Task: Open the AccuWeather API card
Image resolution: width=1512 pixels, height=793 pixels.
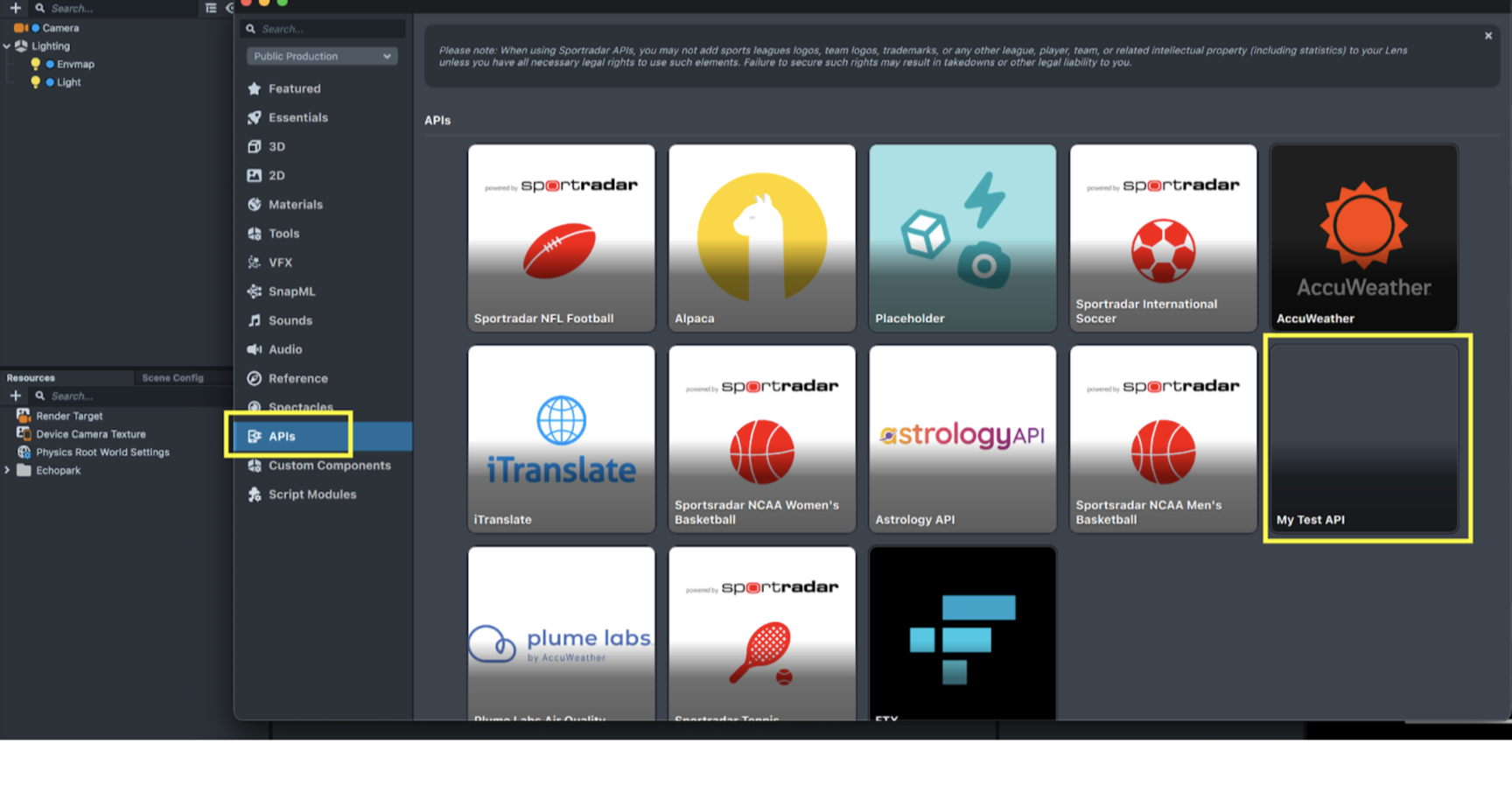Action: click(x=1363, y=238)
